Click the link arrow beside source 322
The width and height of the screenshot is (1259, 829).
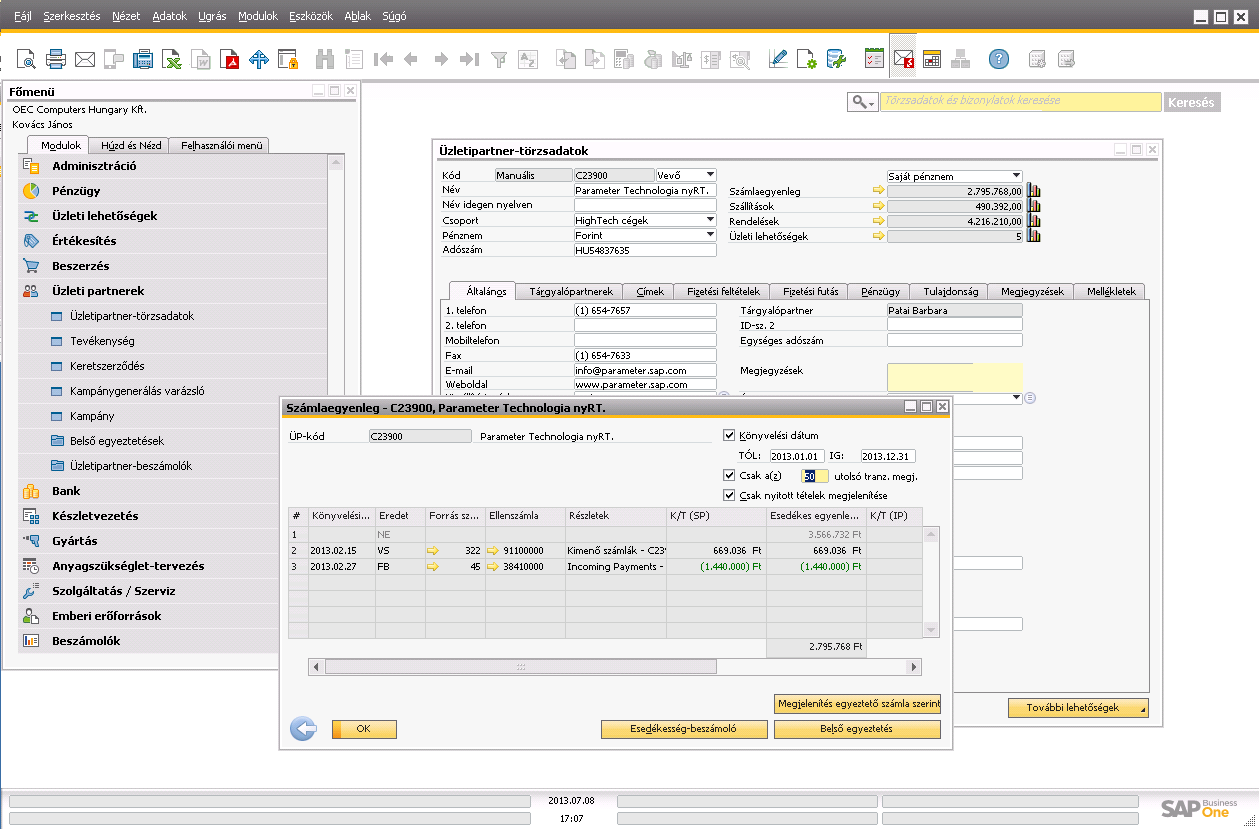pos(433,550)
